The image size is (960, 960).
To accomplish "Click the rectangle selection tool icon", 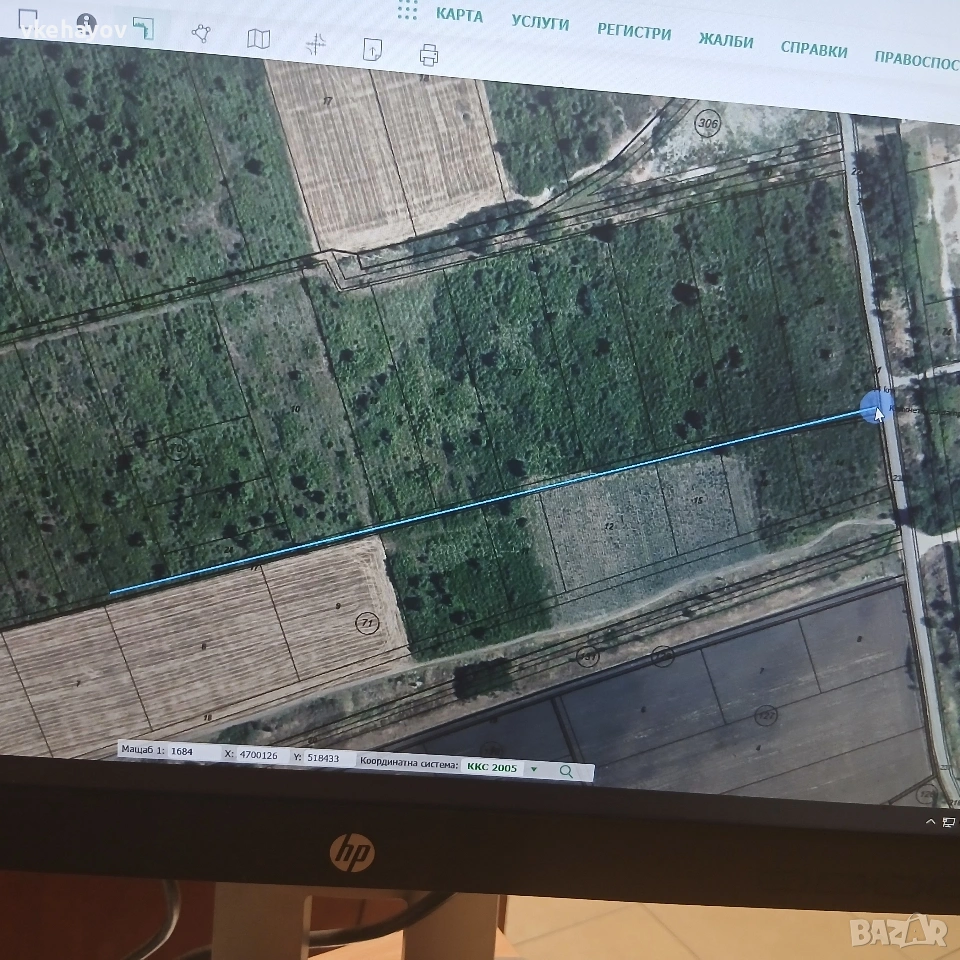I will [29, 20].
